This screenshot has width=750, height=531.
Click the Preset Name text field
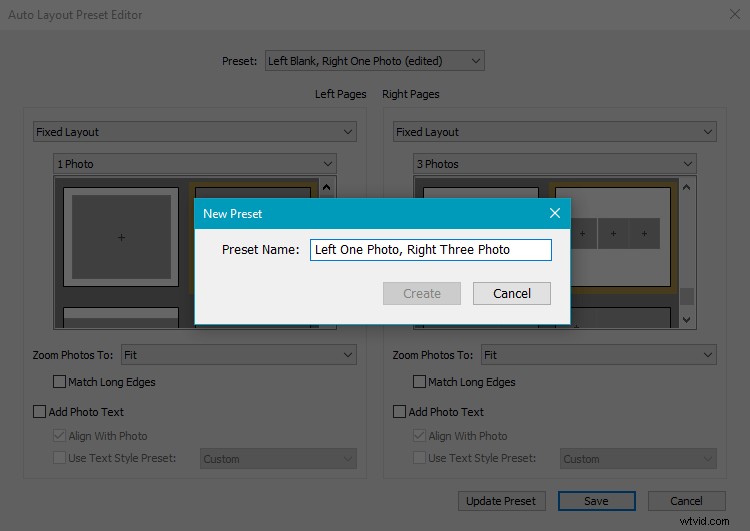coord(430,250)
